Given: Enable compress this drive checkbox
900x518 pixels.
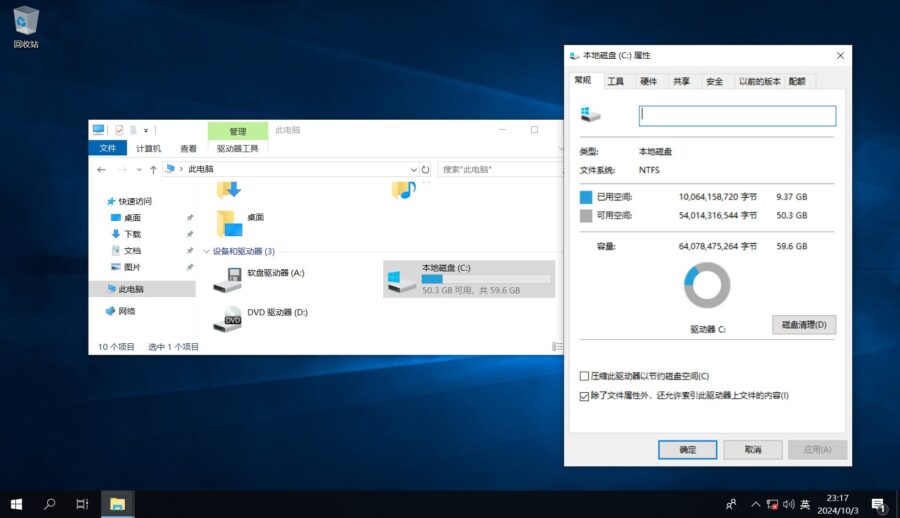Looking at the screenshot, I should 584,376.
